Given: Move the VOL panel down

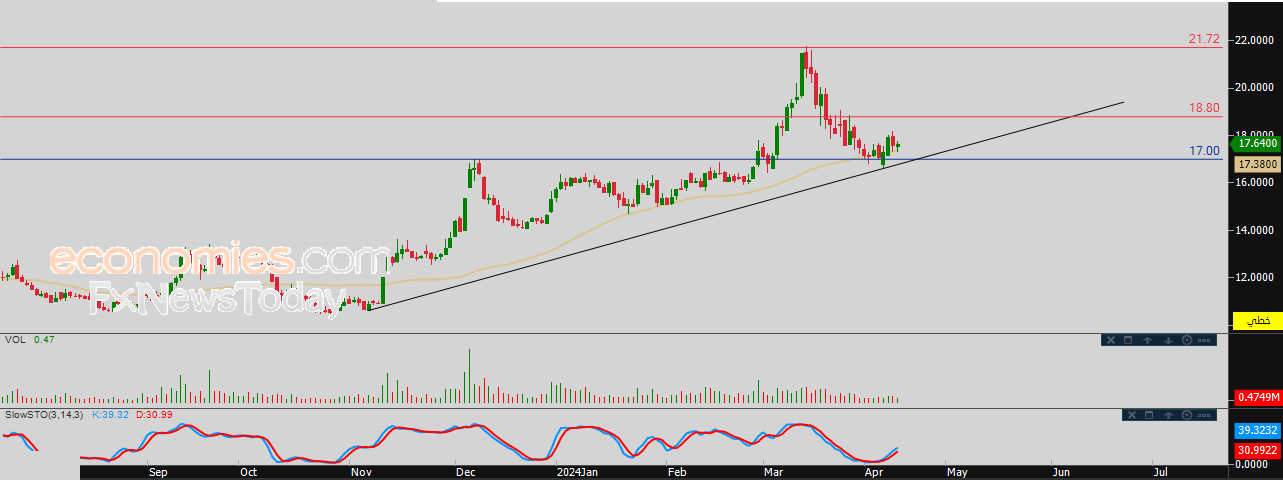Looking at the screenshot, I should click(x=1167, y=340).
